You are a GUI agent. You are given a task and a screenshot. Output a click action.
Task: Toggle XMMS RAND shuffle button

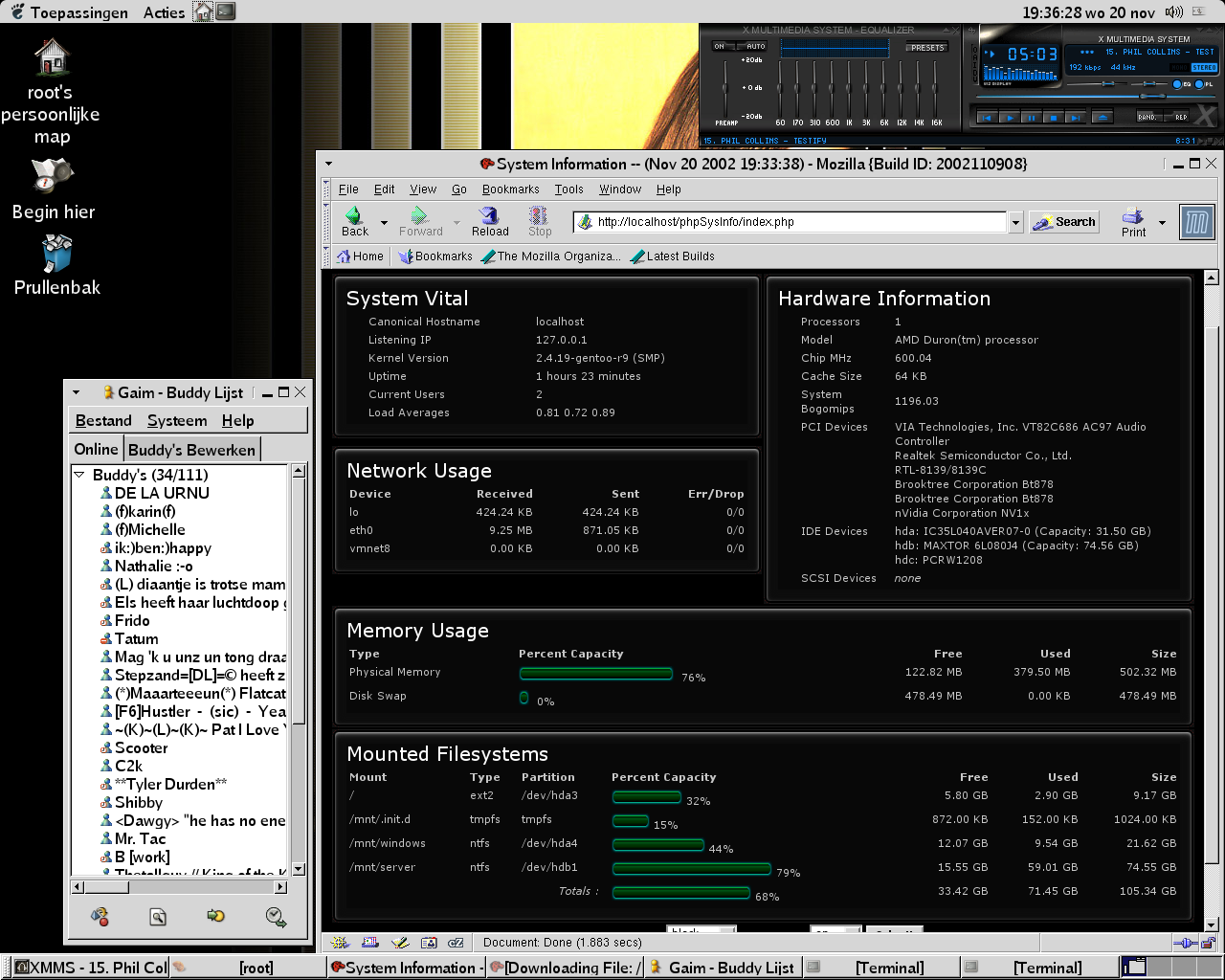[1148, 117]
